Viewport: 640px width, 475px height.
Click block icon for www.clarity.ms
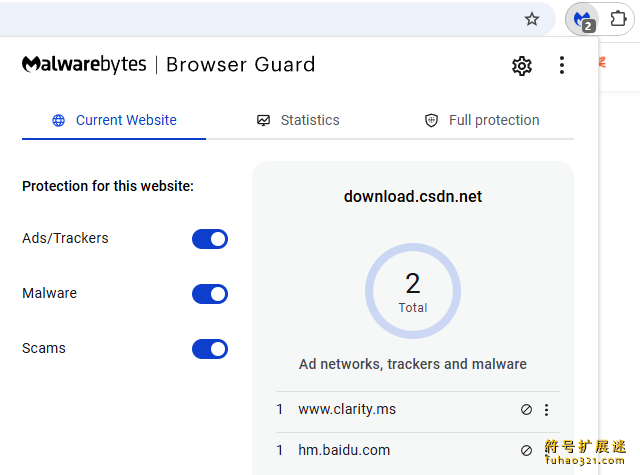pos(526,409)
